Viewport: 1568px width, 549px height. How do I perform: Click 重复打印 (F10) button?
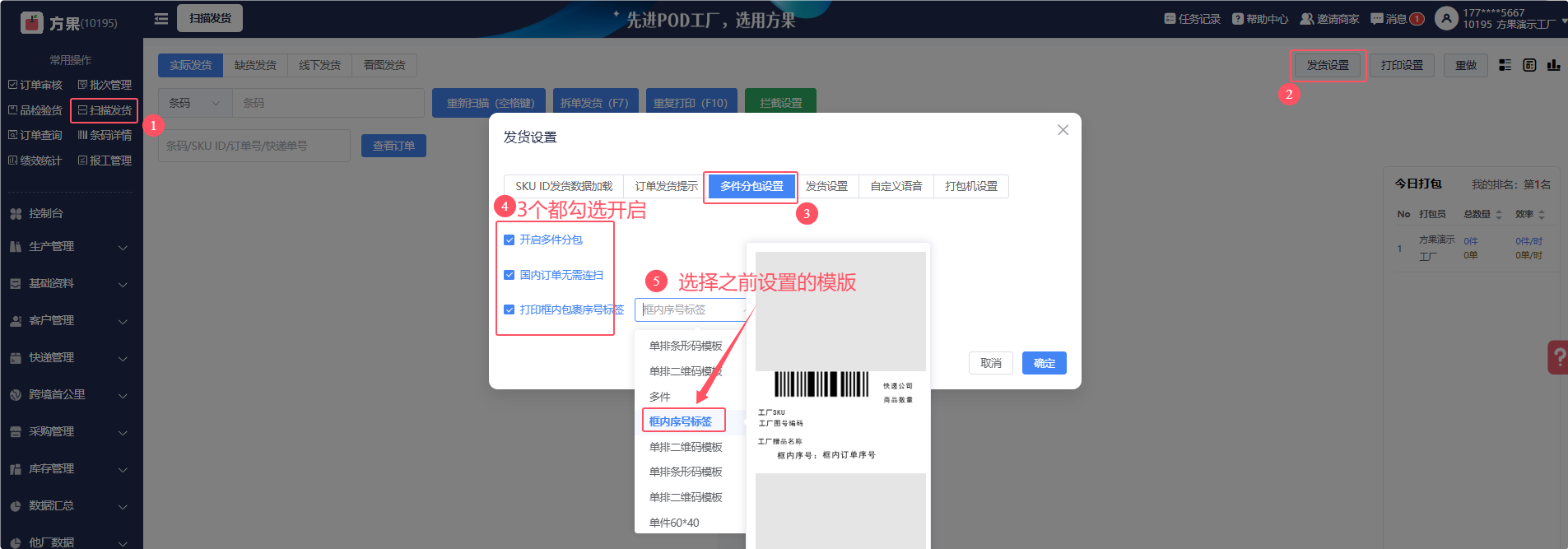[691, 103]
